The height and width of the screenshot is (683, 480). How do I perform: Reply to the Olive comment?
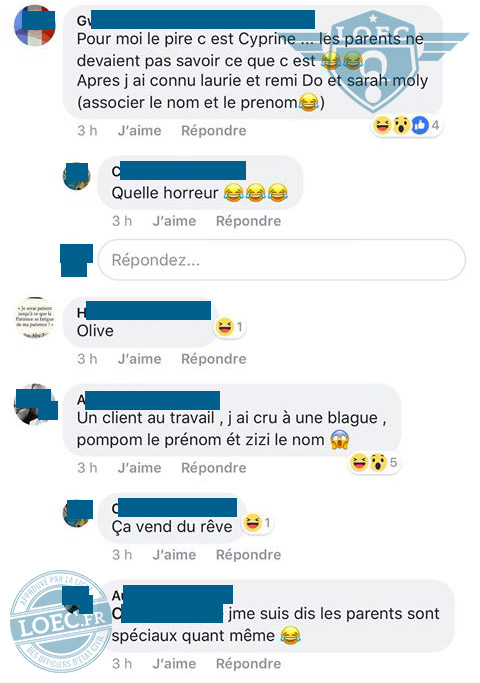tap(213, 359)
